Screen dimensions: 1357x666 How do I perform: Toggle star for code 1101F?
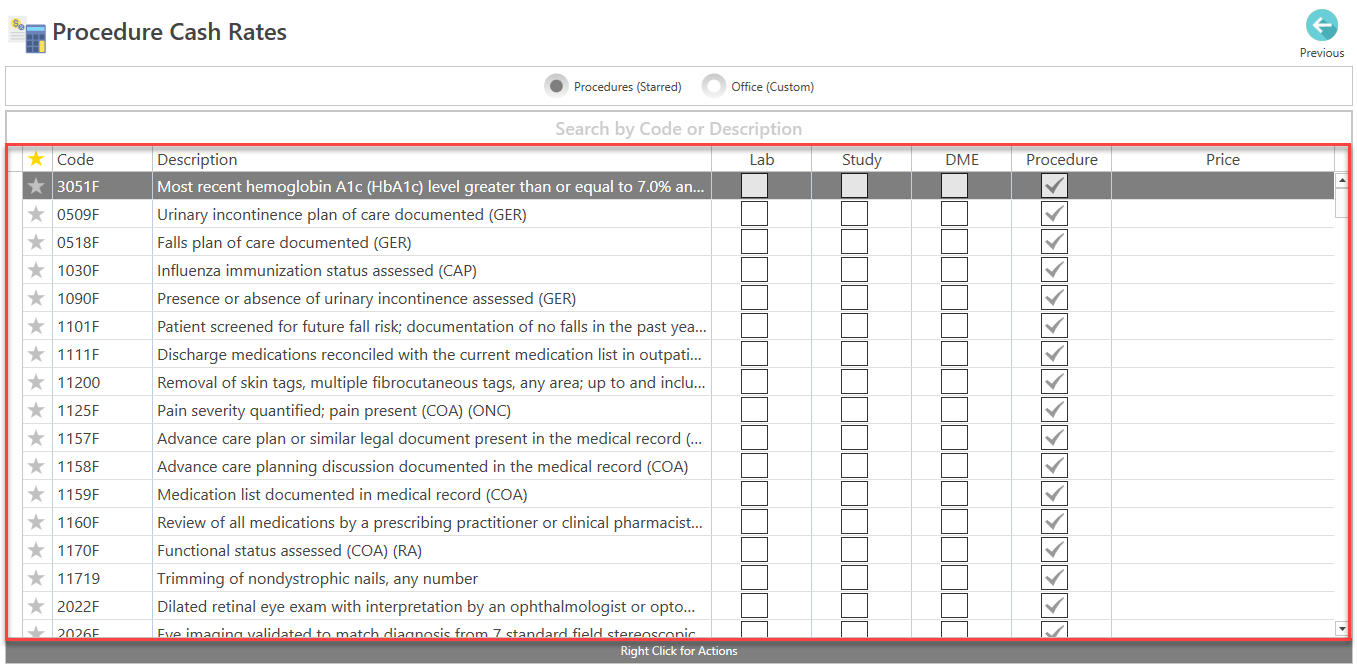pos(37,326)
